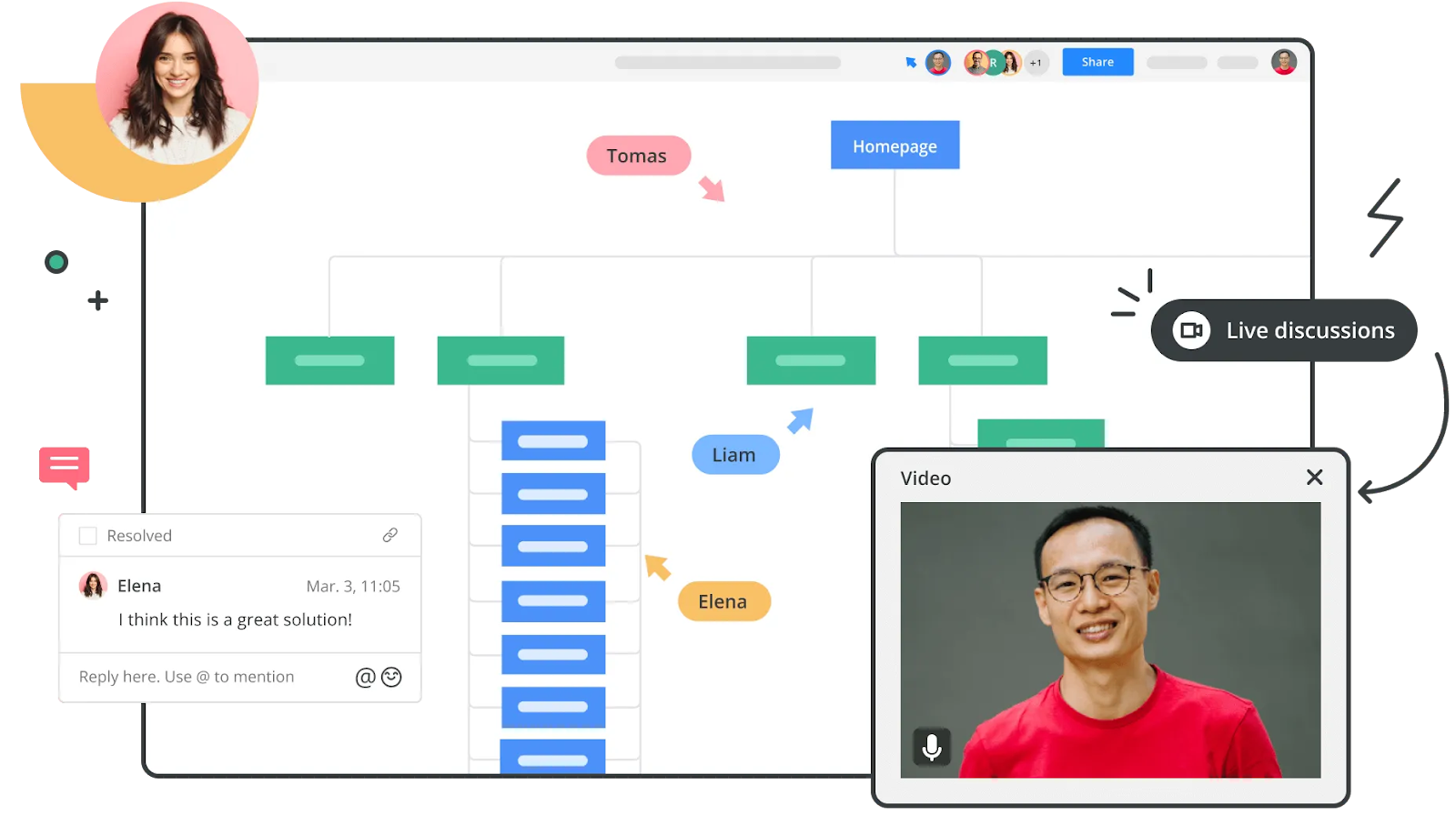Click the Live discussions button
Image resolution: width=1456 pixels, height=816 pixels.
pos(1283,330)
